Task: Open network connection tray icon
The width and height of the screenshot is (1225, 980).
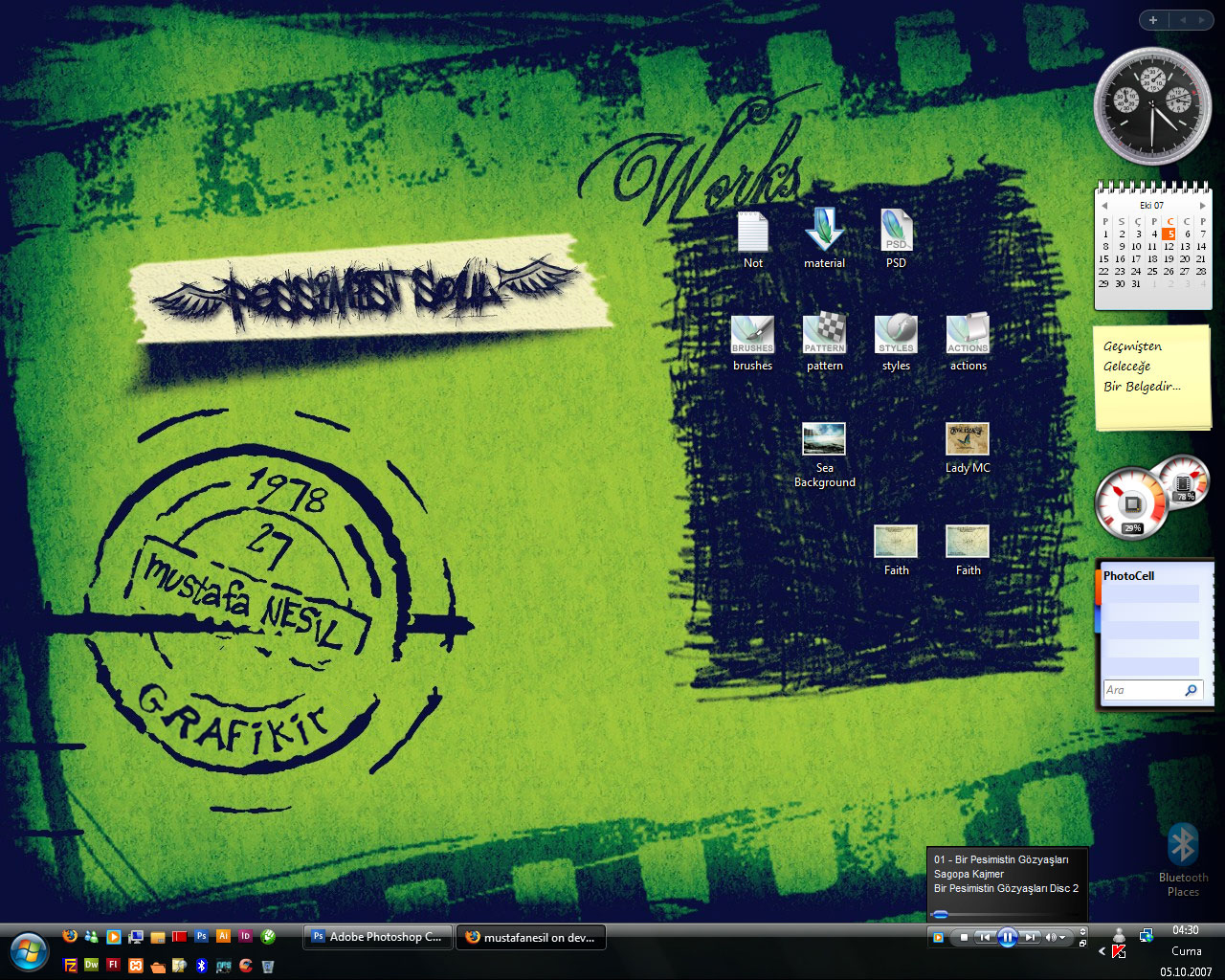Action: 1147,935
